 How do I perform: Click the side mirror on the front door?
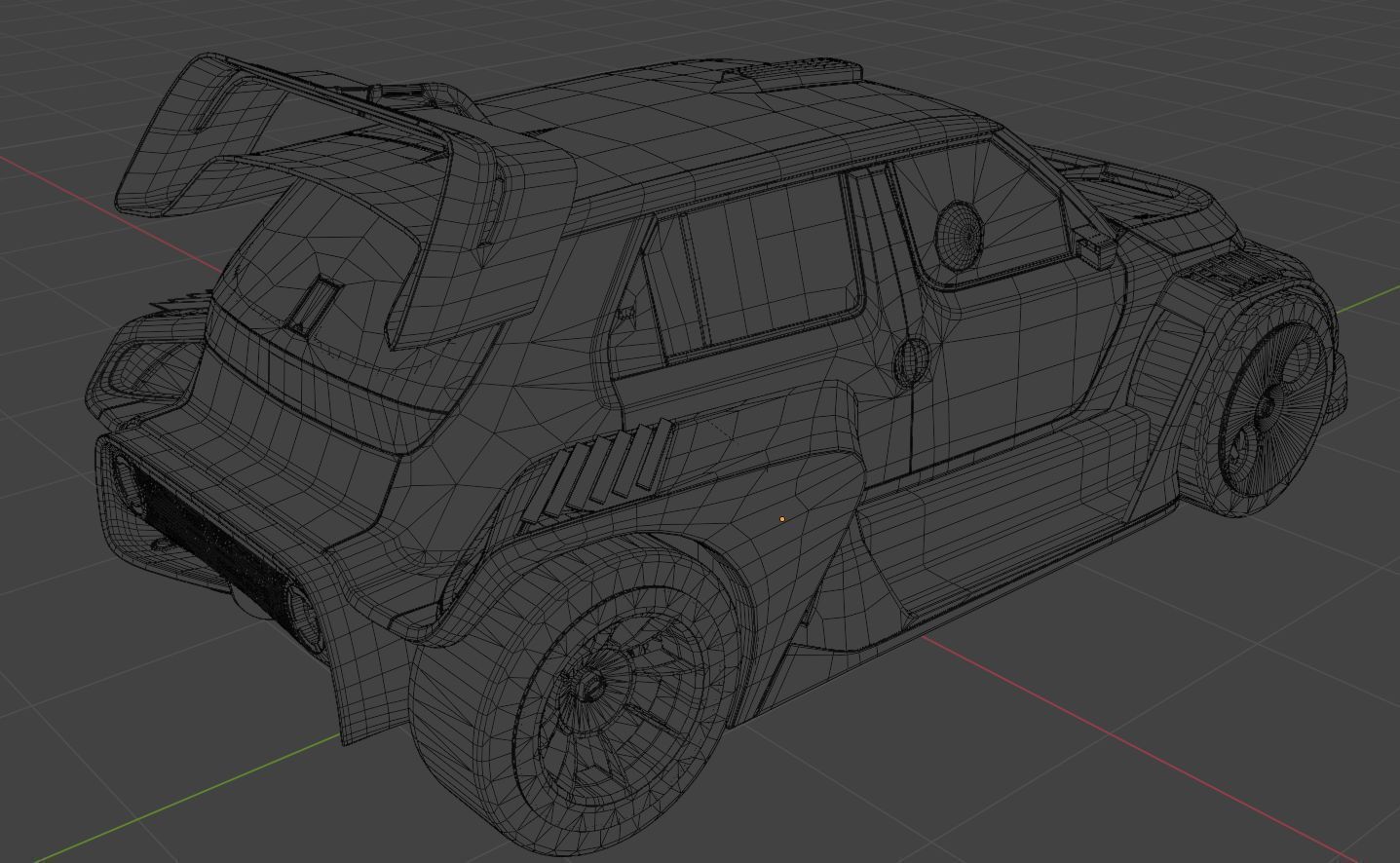(x=1092, y=247)
